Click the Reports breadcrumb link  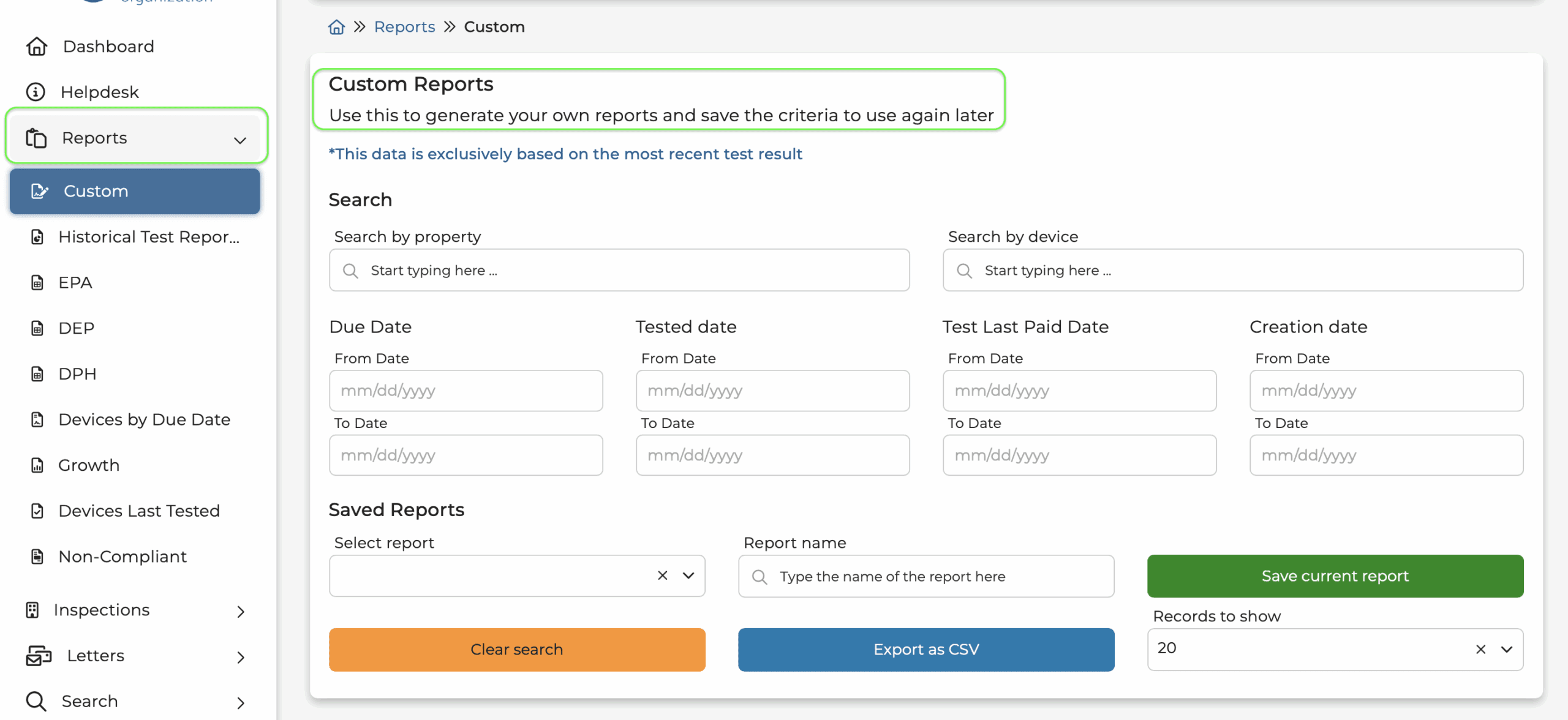tap(404, 27)
